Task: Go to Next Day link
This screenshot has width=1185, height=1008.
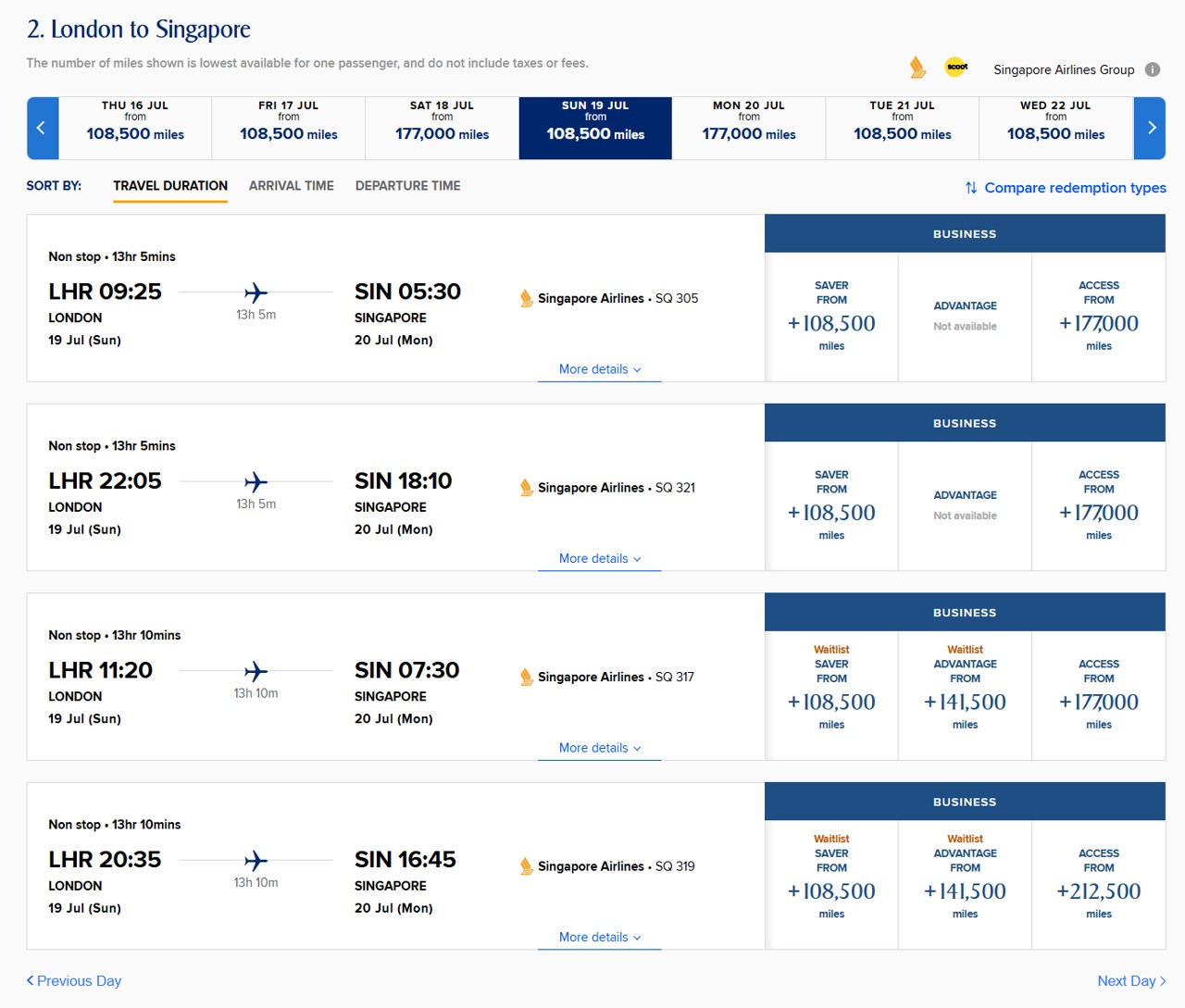Action: pos(1131,981)
